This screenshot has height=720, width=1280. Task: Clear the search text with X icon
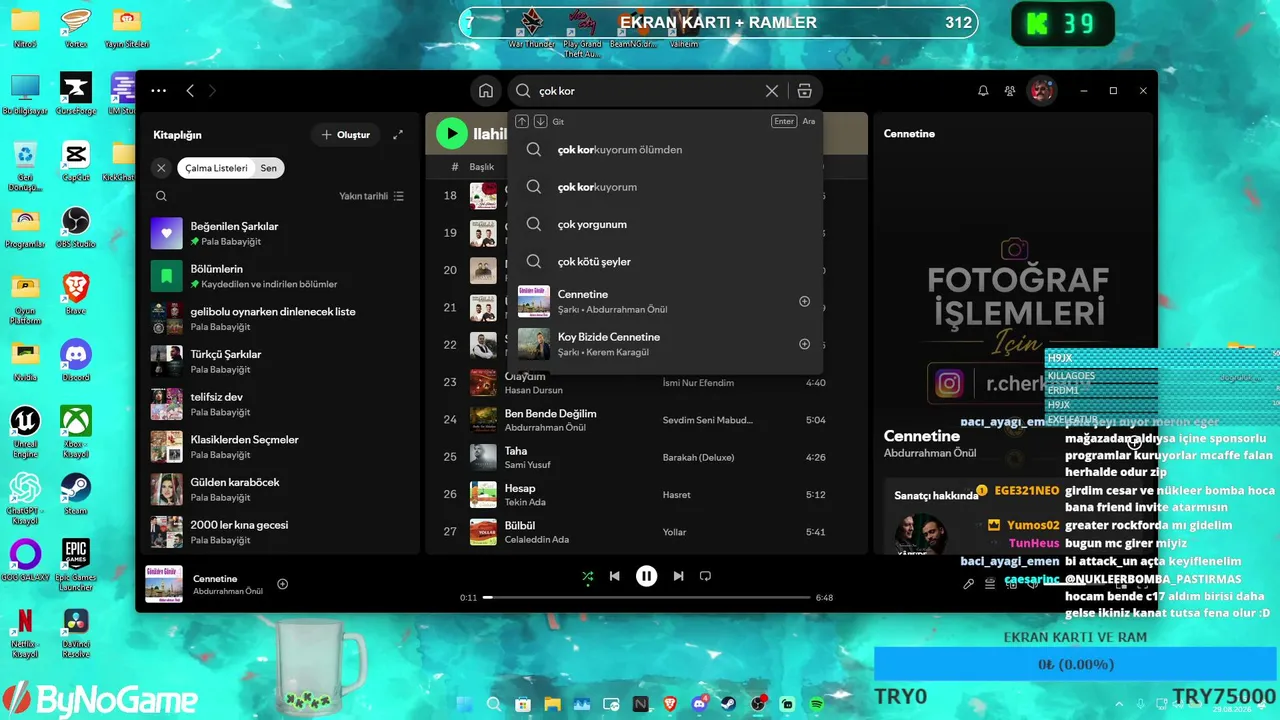coord(772,91)
